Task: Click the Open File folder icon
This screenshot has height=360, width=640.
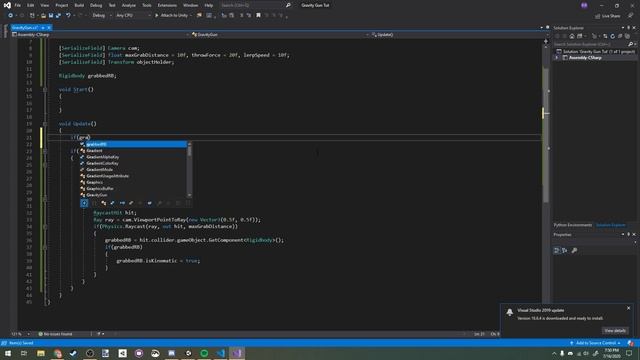Action: tap(43, 16)
